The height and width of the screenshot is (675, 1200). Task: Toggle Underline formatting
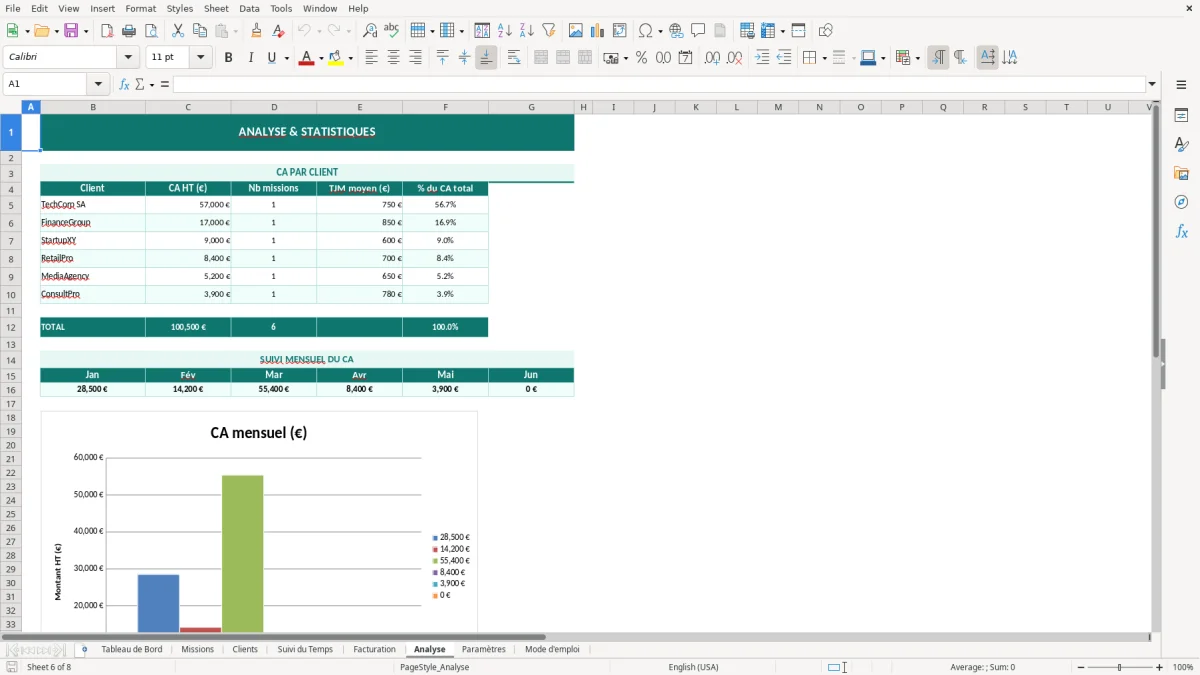pos(271,58)
